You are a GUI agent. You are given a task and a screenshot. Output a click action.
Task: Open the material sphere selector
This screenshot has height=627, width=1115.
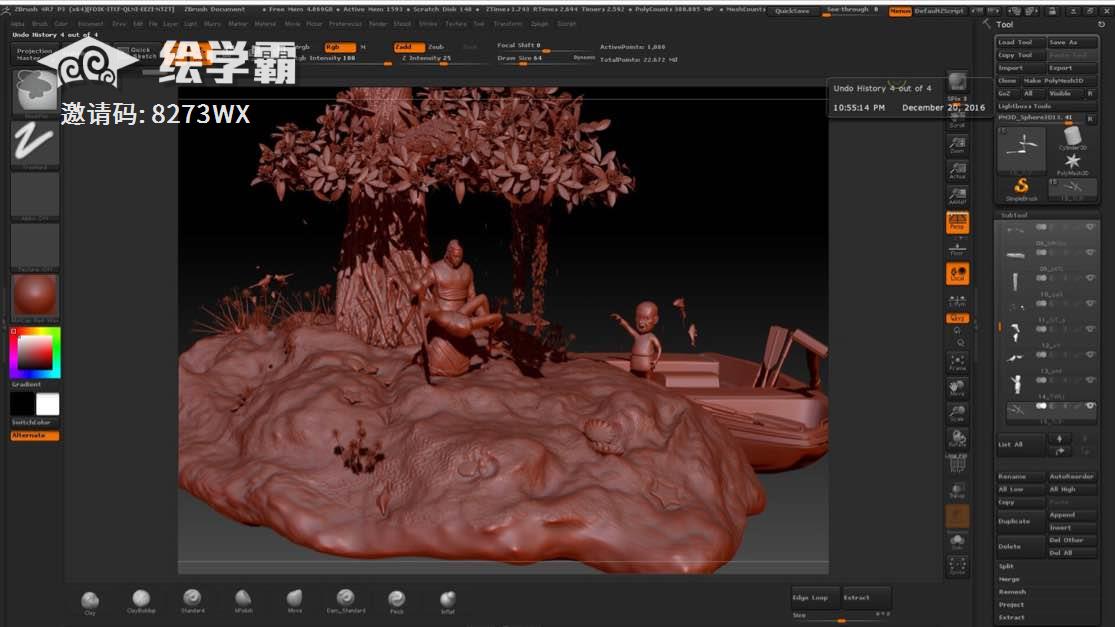click(35, 297)
